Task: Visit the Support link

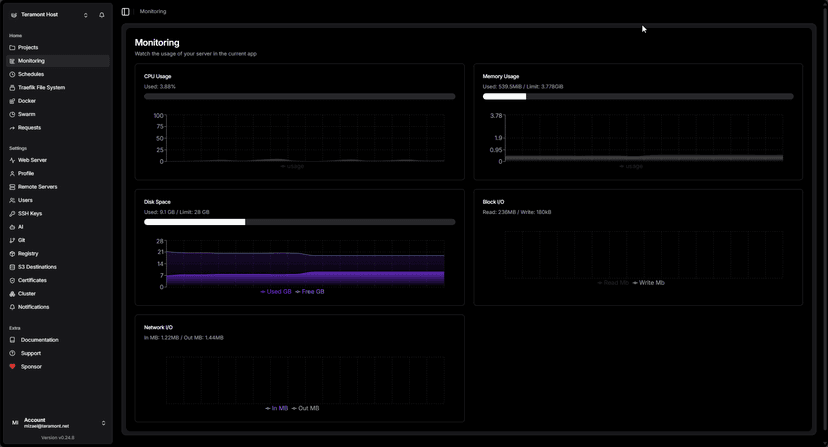Action: (x=31, y=353)
